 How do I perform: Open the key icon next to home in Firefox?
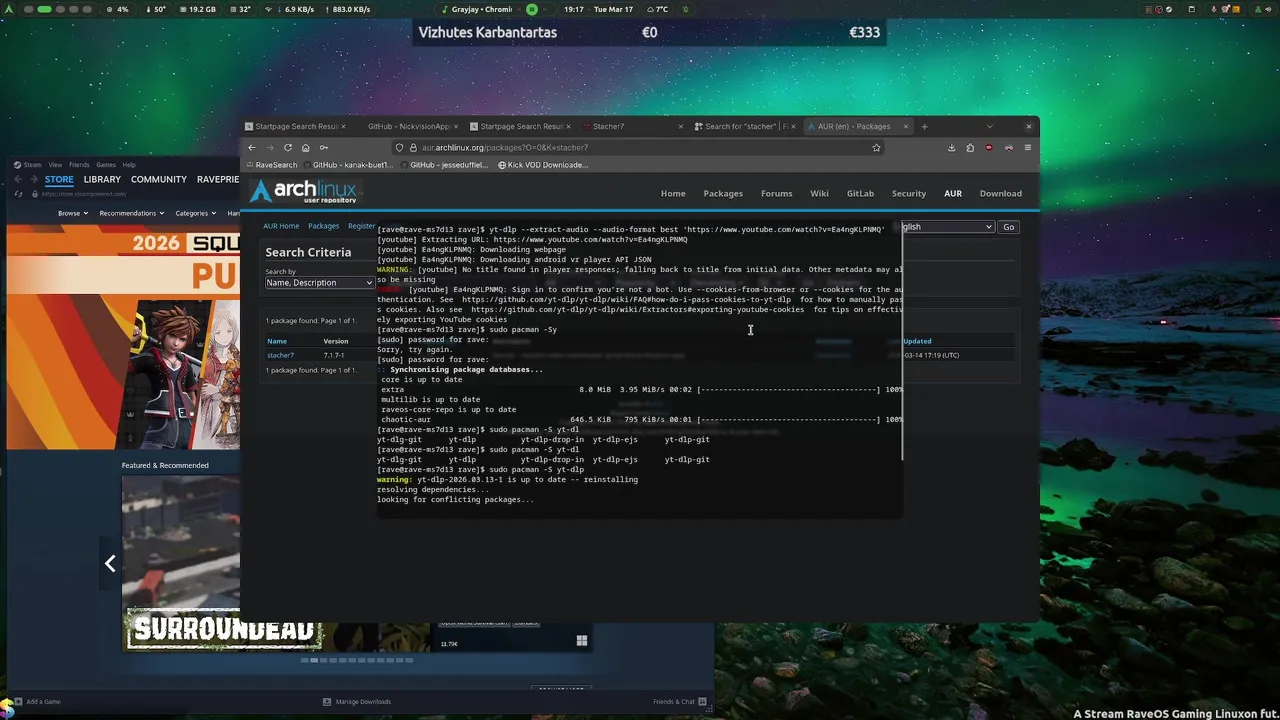click(324, 147)
